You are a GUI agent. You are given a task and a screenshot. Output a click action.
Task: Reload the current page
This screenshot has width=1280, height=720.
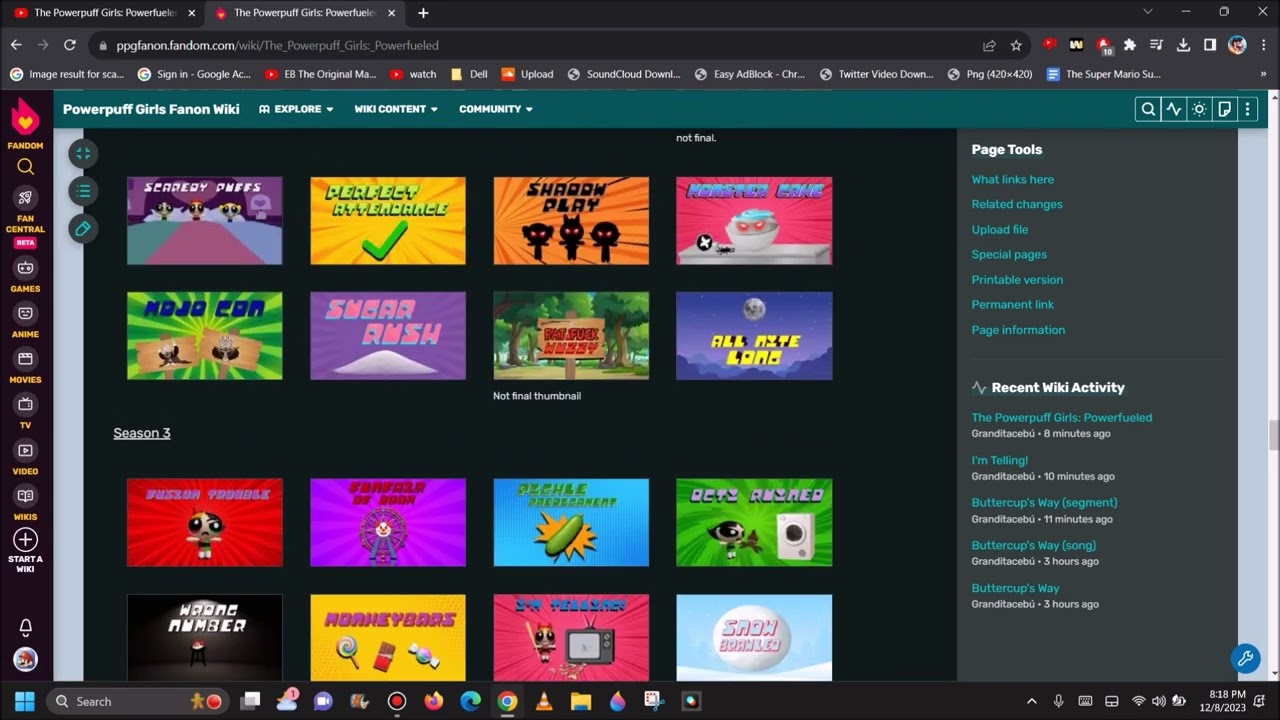click(x=69, y=45)
